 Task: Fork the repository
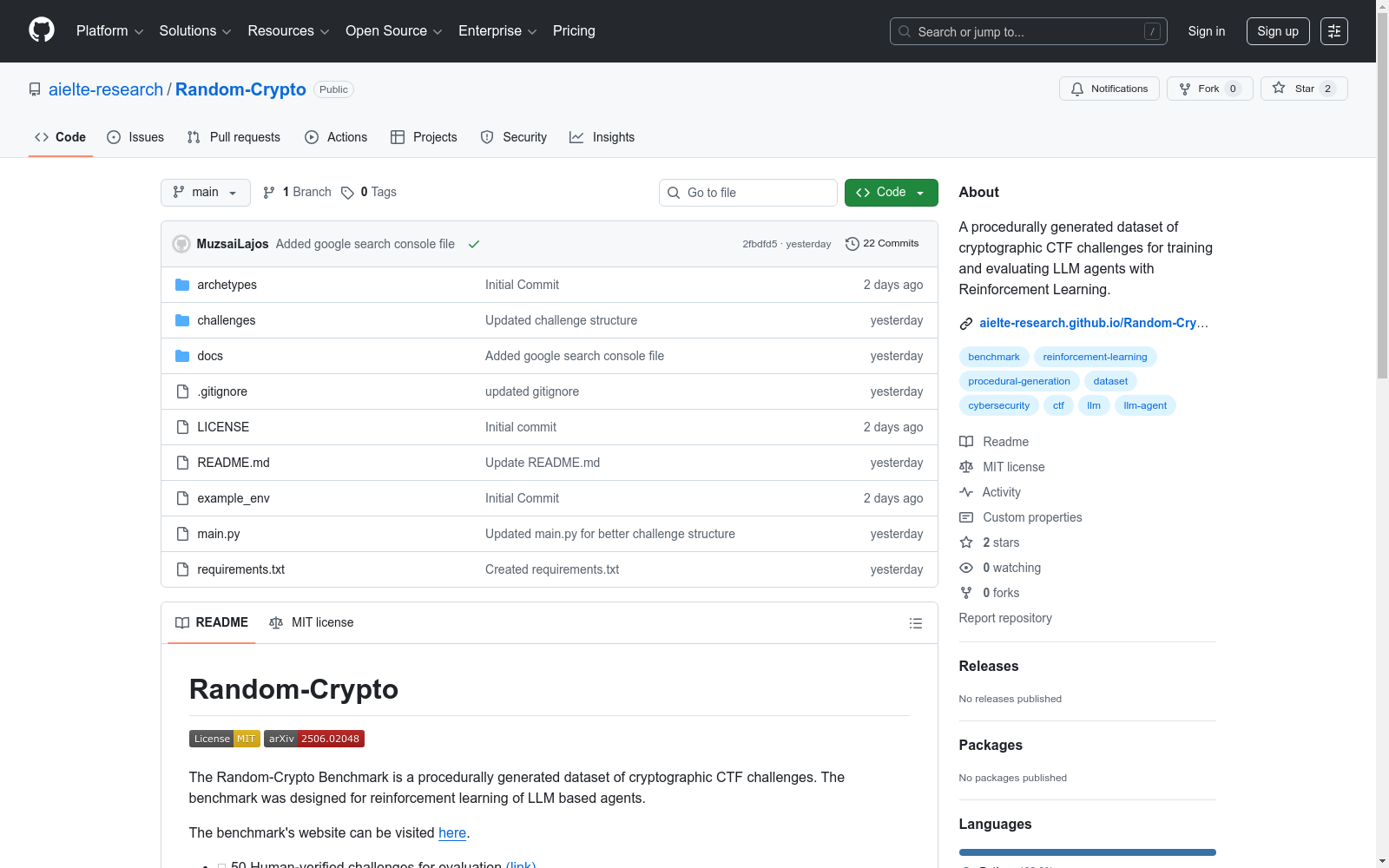point(1209,89)
